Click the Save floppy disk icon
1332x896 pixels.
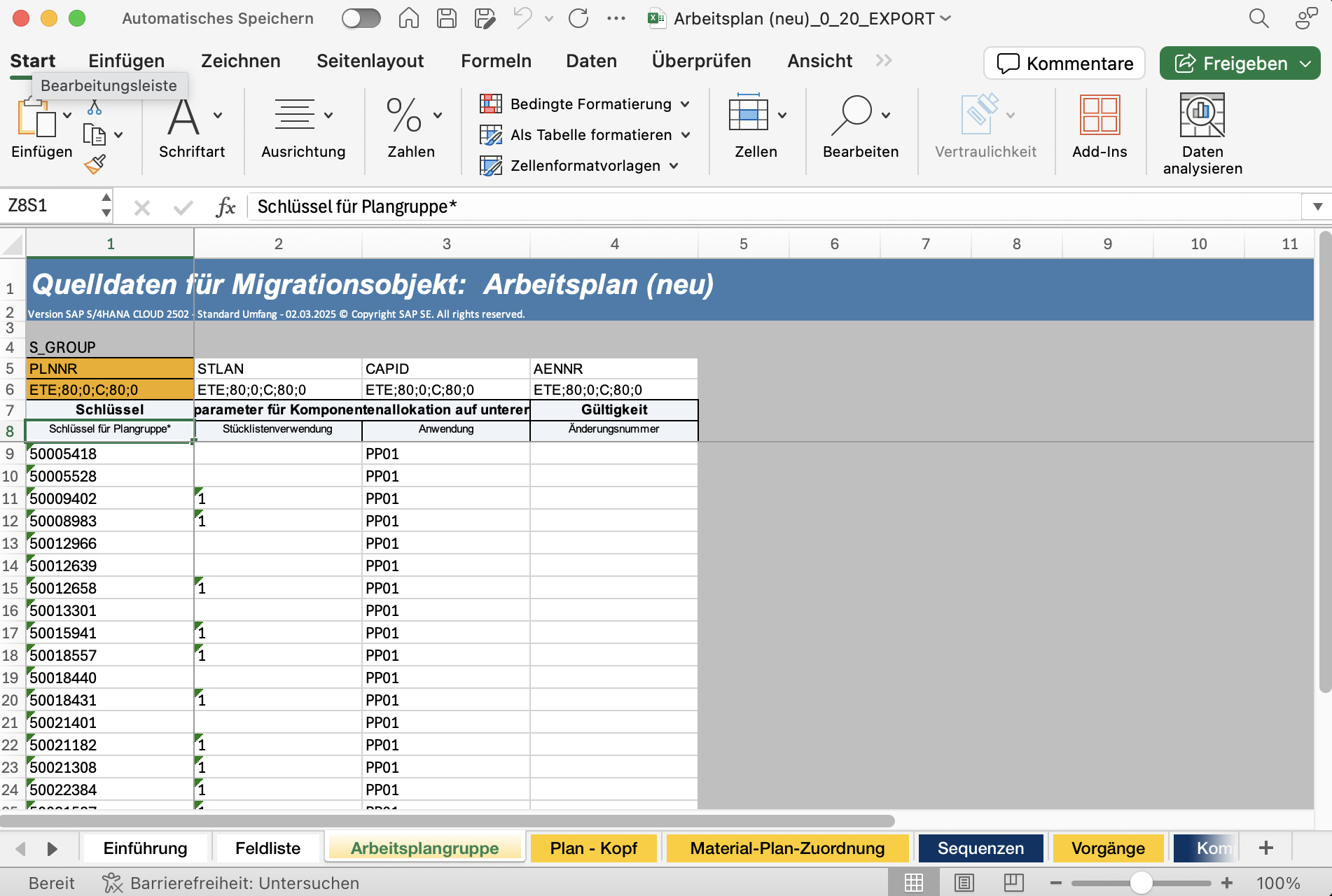pyautogui.click(x=447, y=18)
